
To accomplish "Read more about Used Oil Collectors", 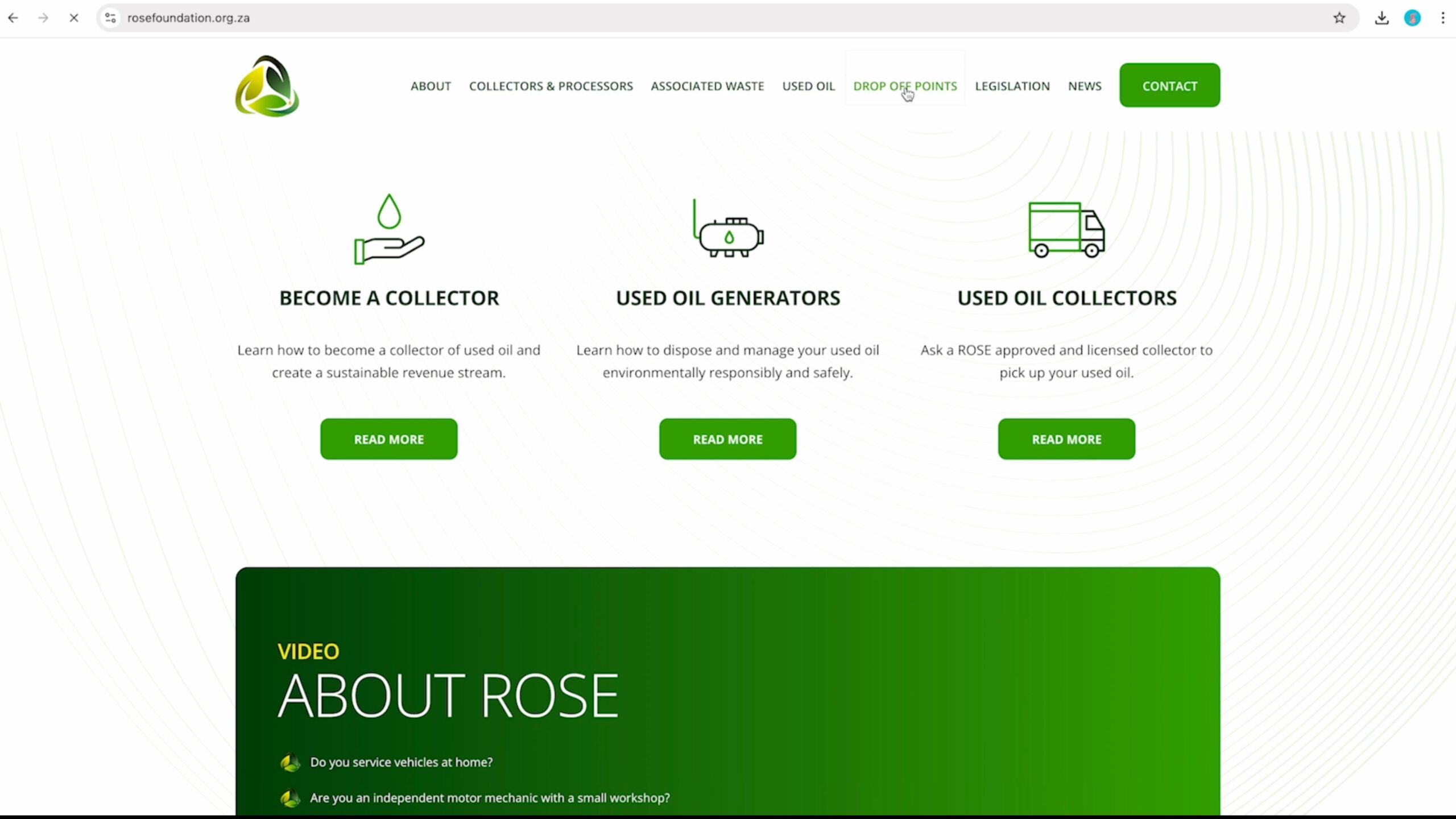I will click(1066, 439).
